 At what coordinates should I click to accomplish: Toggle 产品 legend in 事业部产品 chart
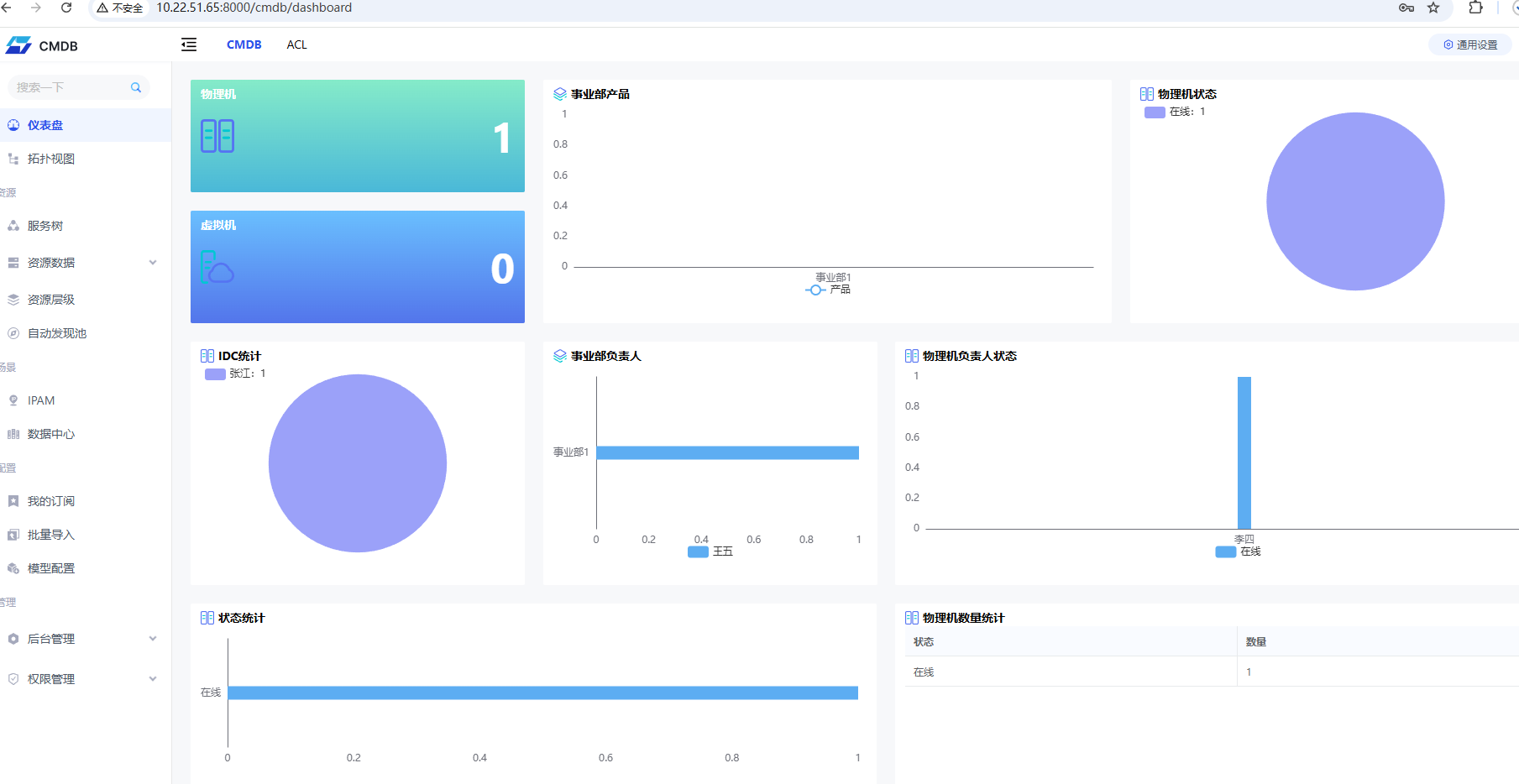click(x=828, y=290)
